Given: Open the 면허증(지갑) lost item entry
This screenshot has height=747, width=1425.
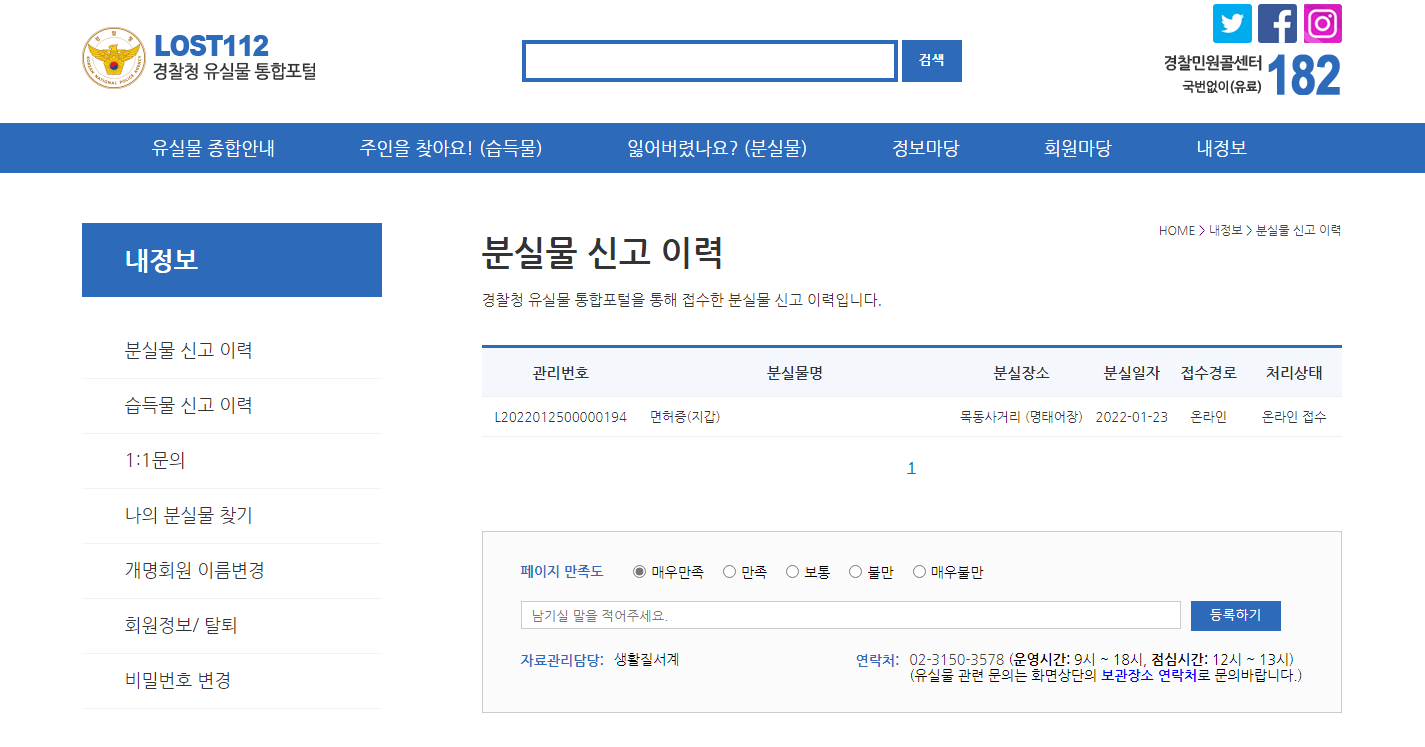Looking at the screenshot, I should pos(685,417).
